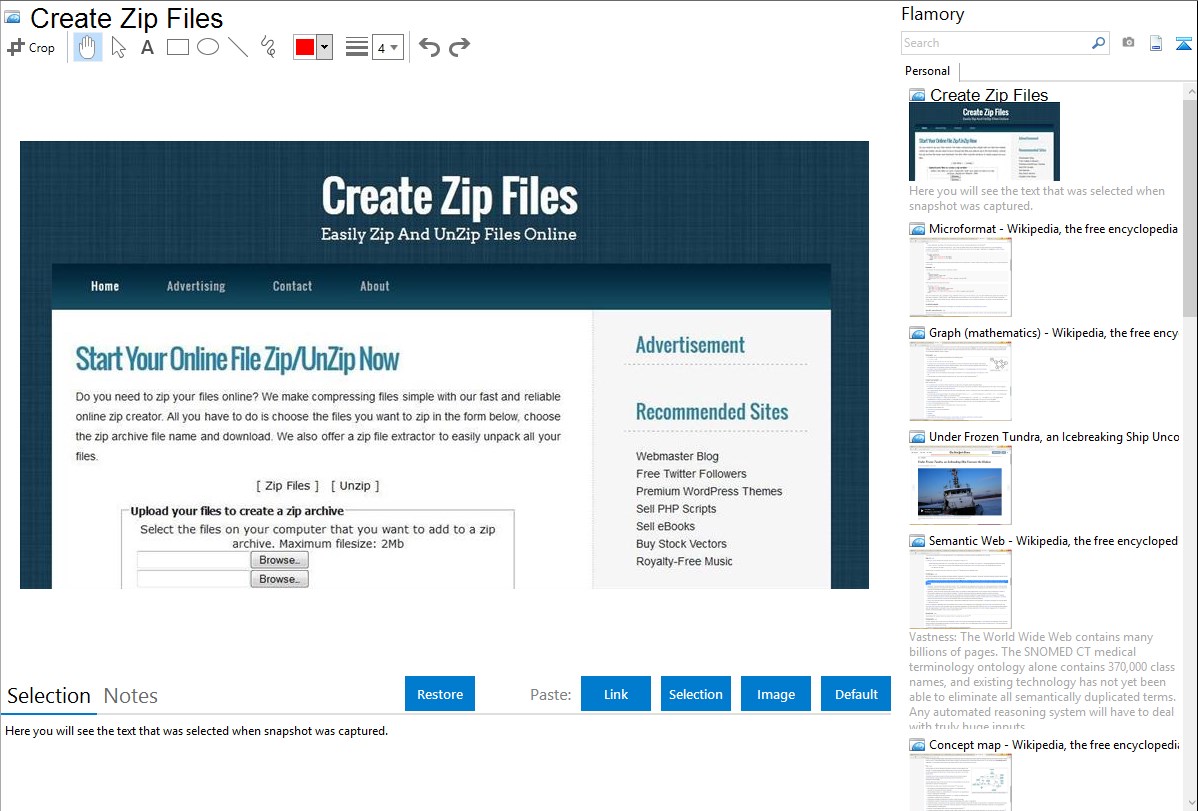Open the Personal tab
The image size is (1198, 811).
(x=927, y=71)
